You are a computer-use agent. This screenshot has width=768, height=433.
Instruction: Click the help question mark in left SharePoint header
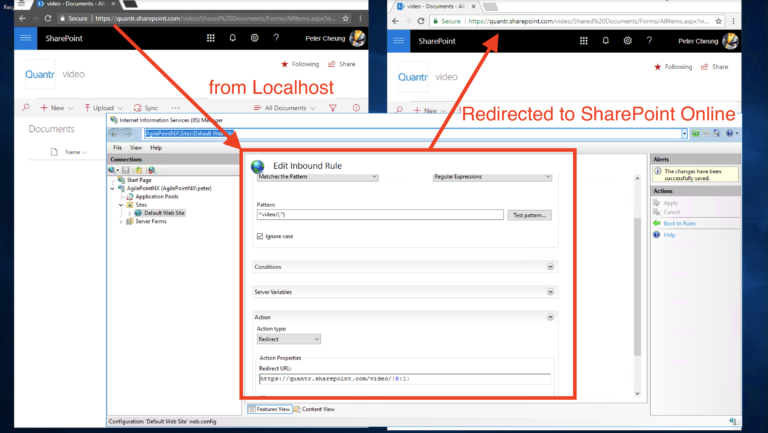[x=276, y=38]
